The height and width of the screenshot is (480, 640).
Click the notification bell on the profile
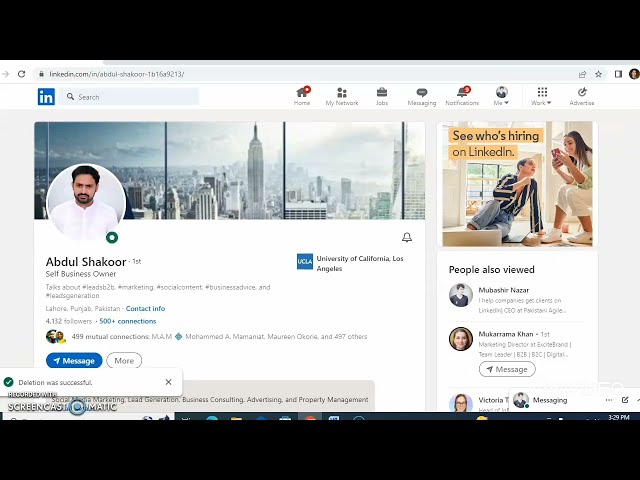(x=407, y=237)
